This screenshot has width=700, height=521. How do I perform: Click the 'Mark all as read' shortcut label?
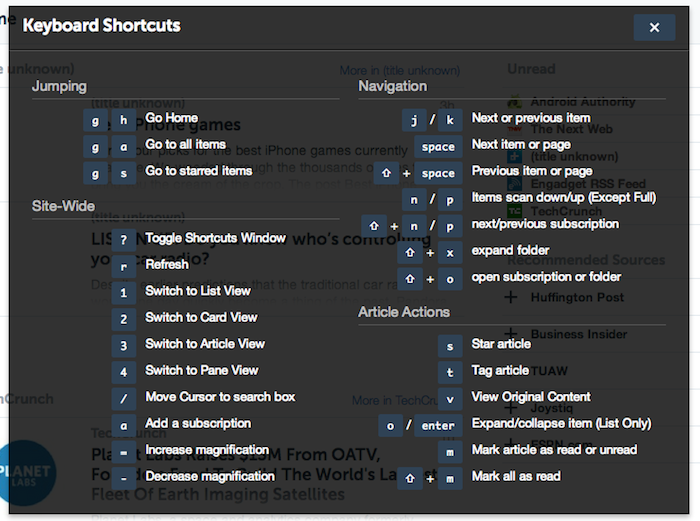point(516,476)
